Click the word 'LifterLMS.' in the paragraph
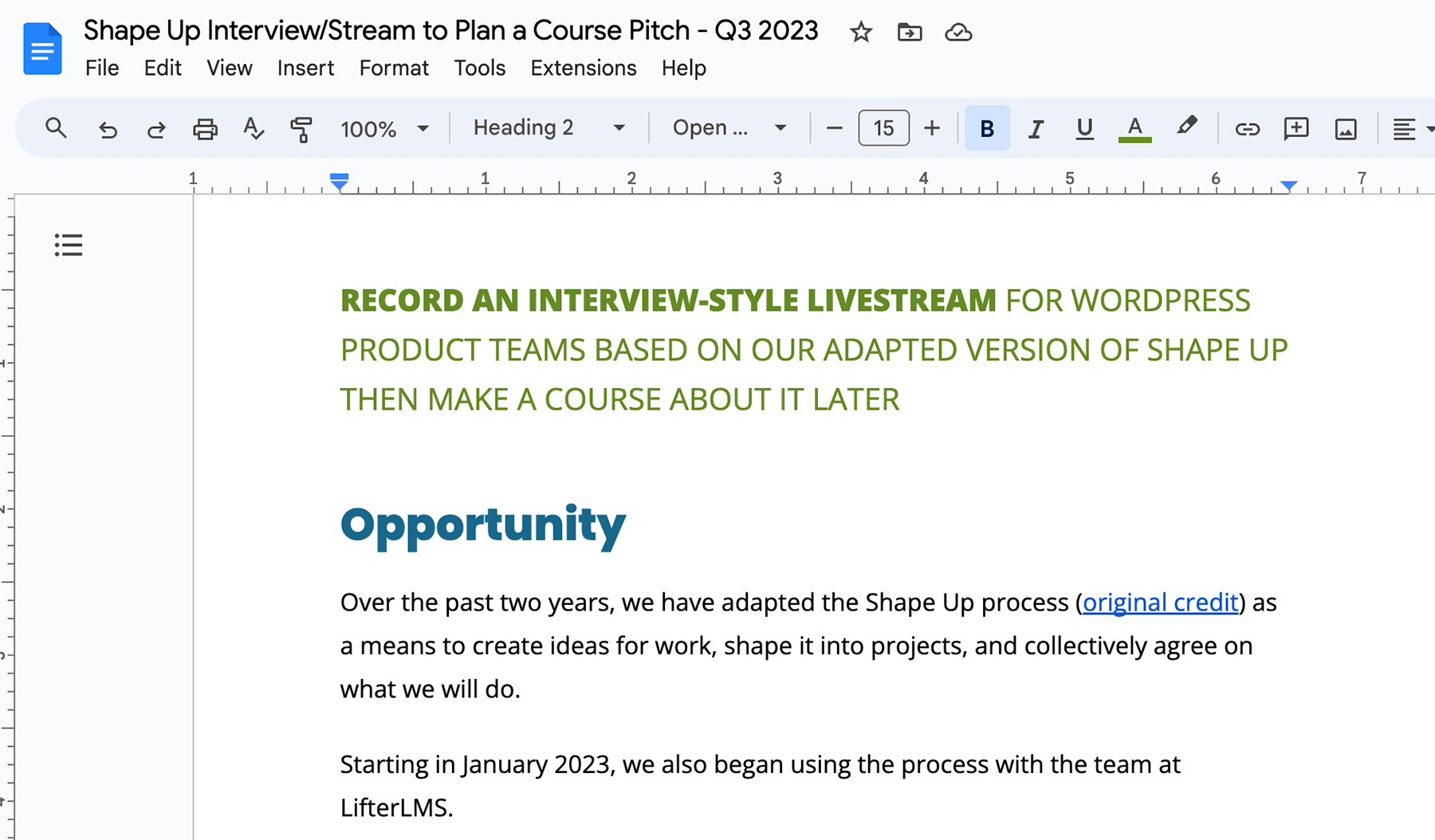The width and height of the screenshot is (1435, 840). [397, 807]
